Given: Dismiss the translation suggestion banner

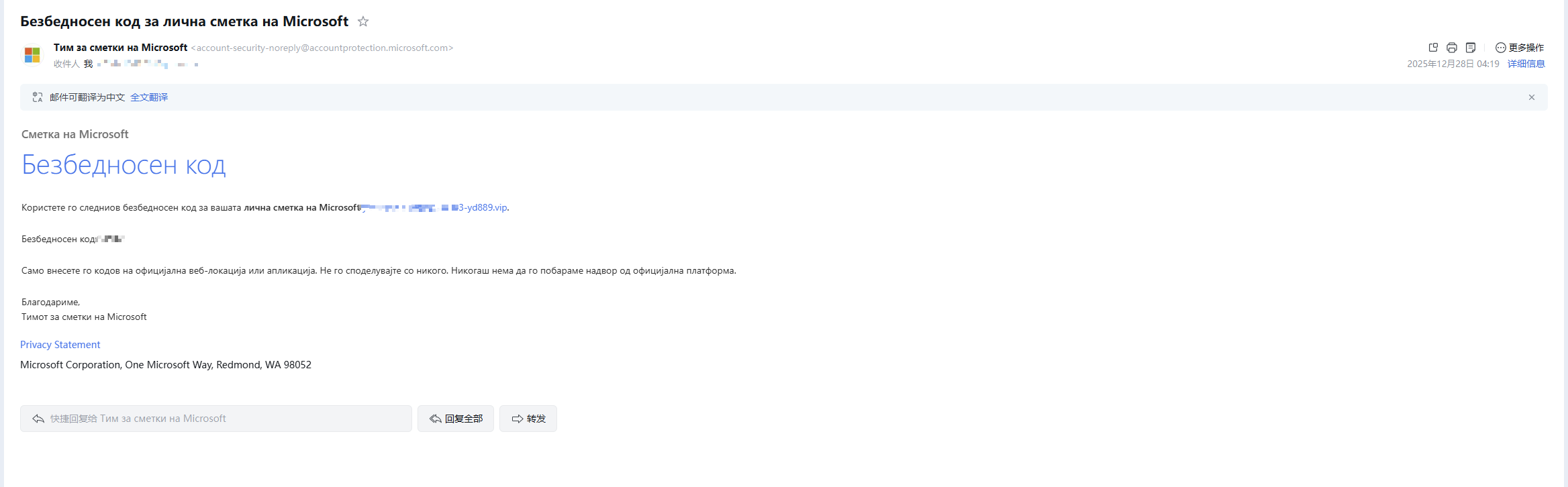Looking at the screenshot, I should (x=1532, y=97).
